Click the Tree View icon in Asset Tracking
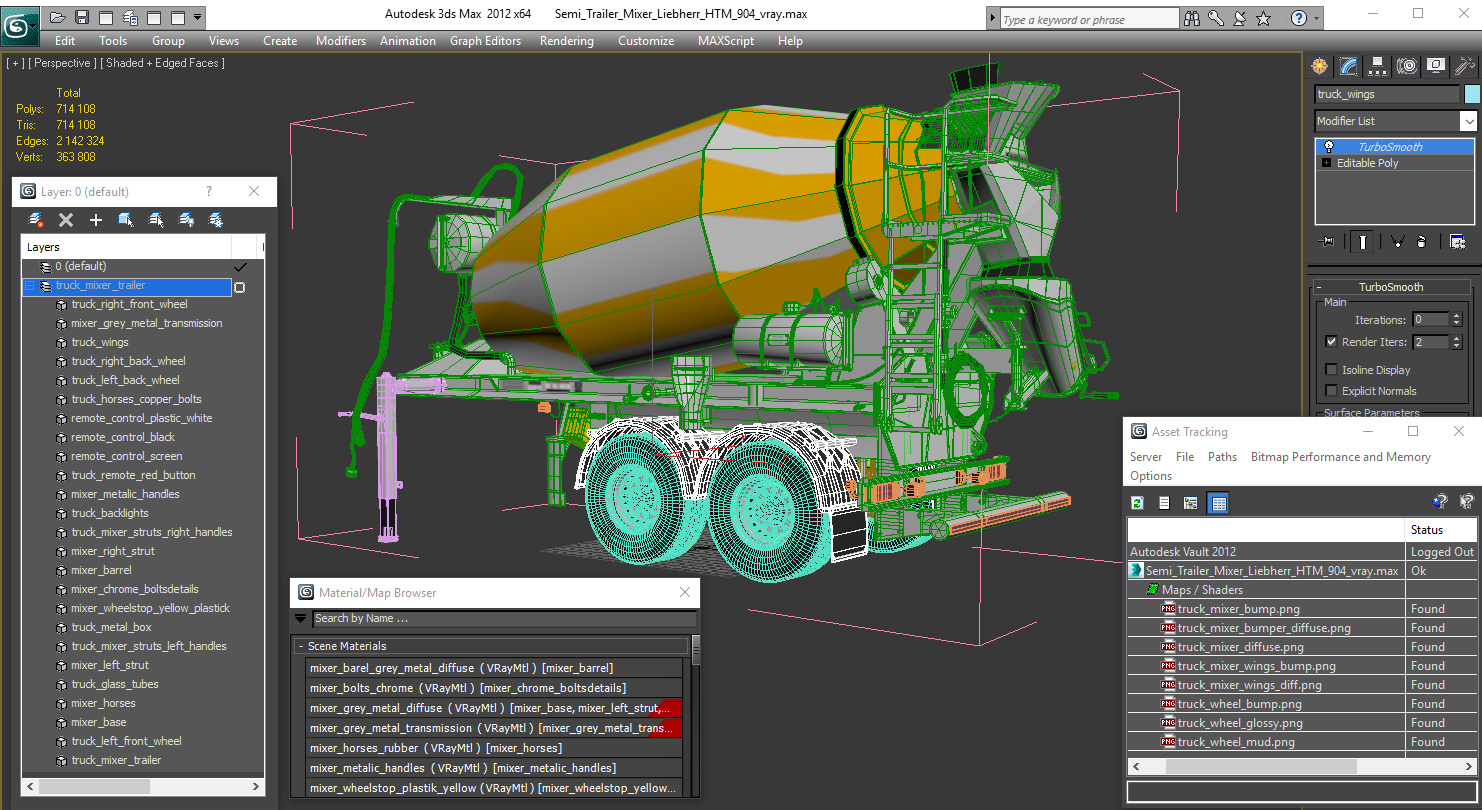Screen dimensions: 1482x810 coord(1191,503)
